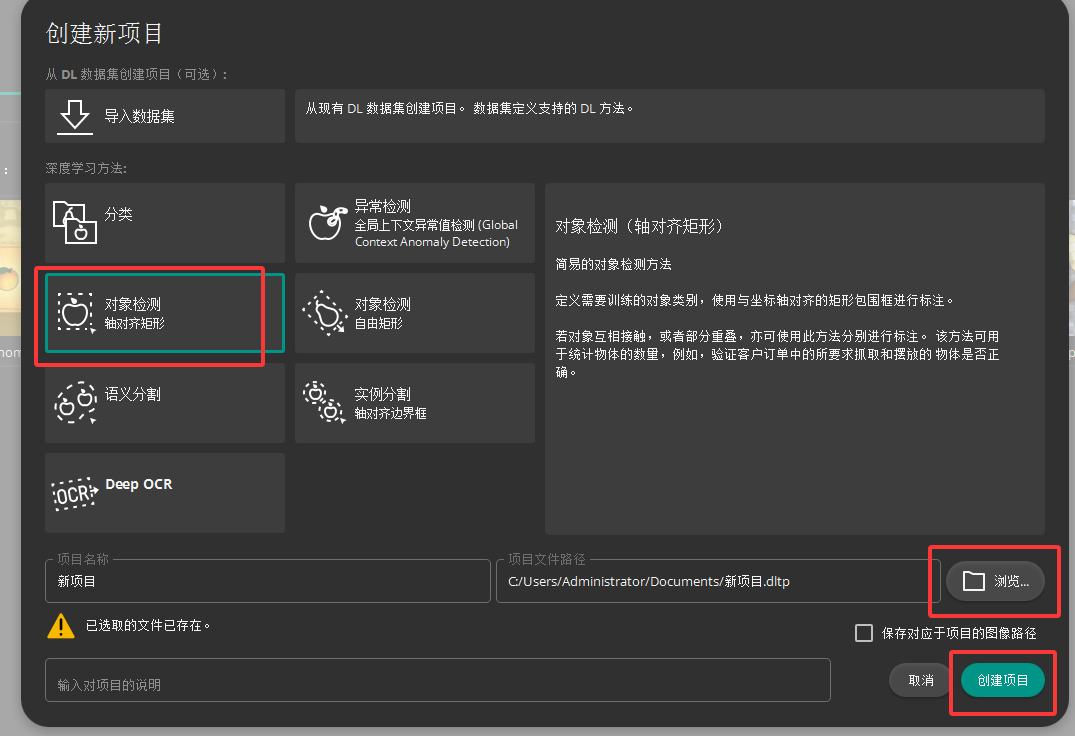This screenshot has width=1075, height=736.
Task: Click the anomaly detection apple icon
Action: pos(326,222)
